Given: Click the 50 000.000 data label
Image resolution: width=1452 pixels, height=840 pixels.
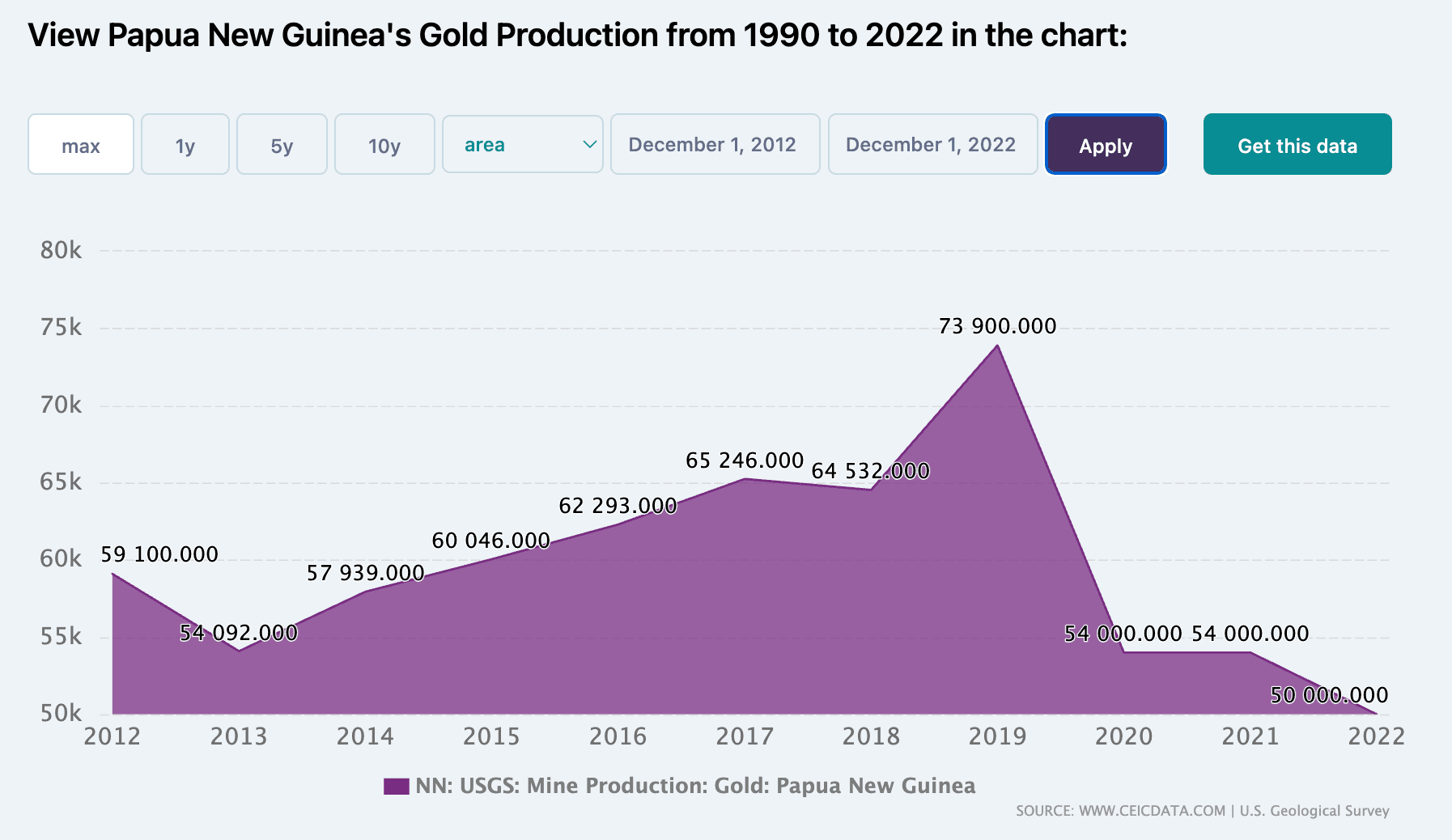Looking at the screenshot, I should coord(1329,695).
